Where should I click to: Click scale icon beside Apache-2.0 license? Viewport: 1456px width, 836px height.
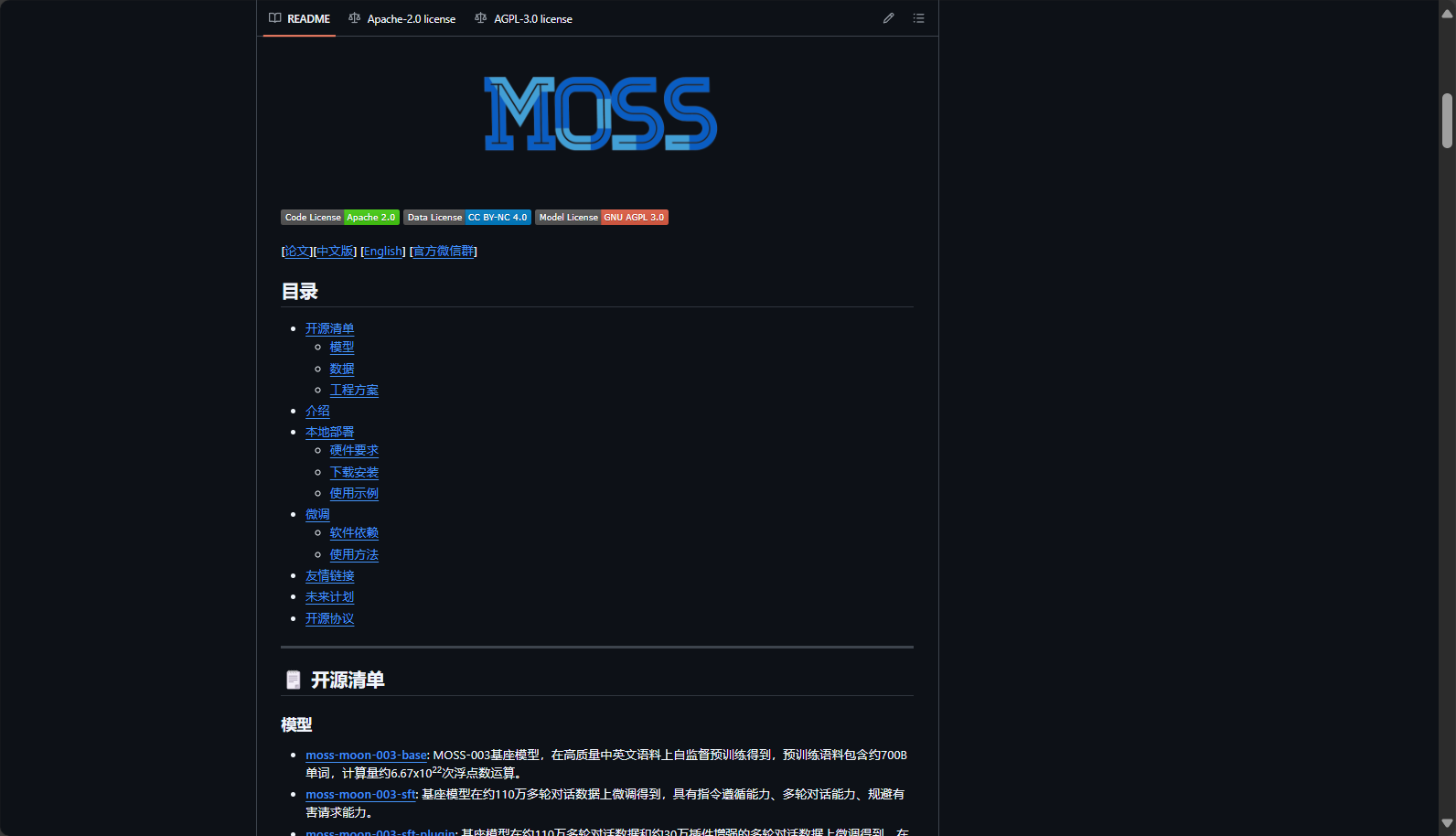(355, 18)
